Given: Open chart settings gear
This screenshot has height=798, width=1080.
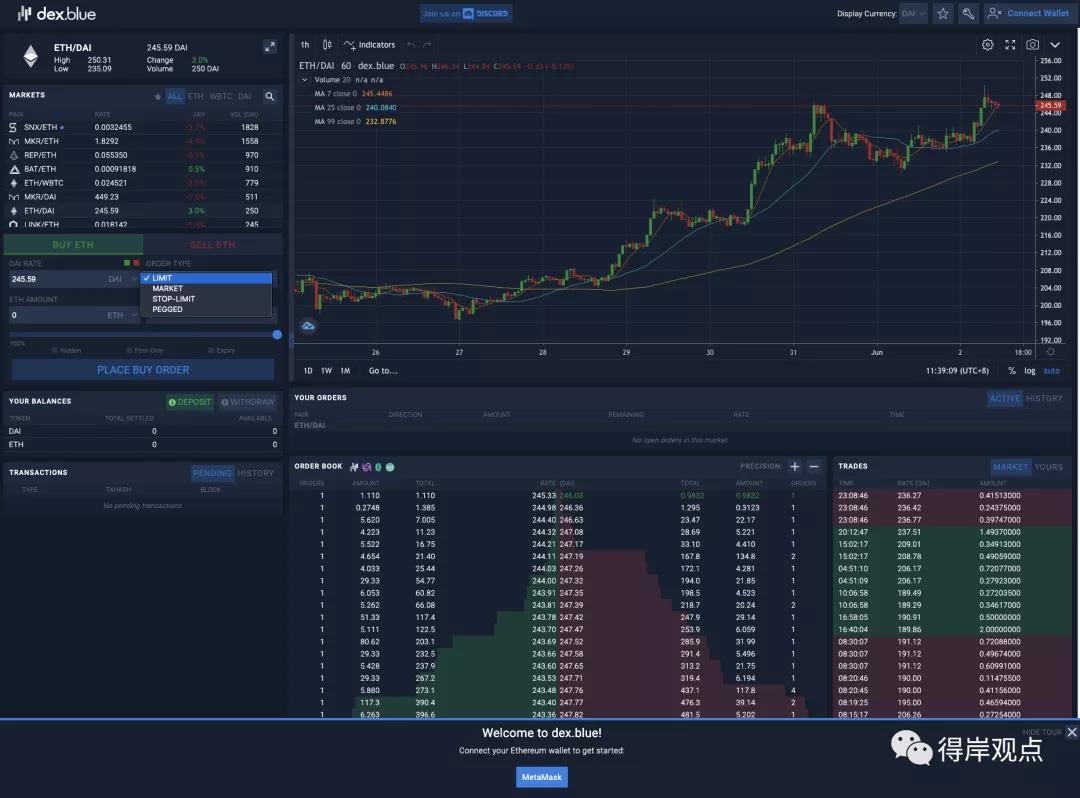Looking at the screenshot, I should tap(988, 45).
